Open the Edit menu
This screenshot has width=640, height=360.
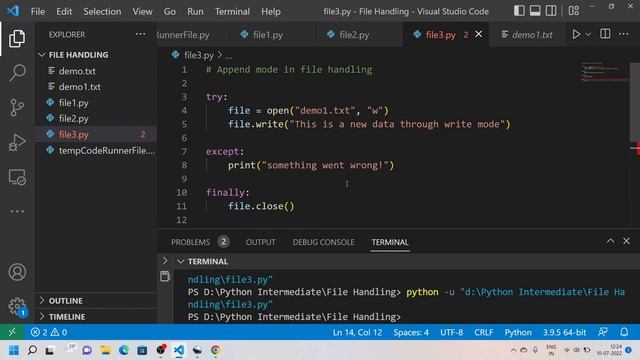coord(64,11)
